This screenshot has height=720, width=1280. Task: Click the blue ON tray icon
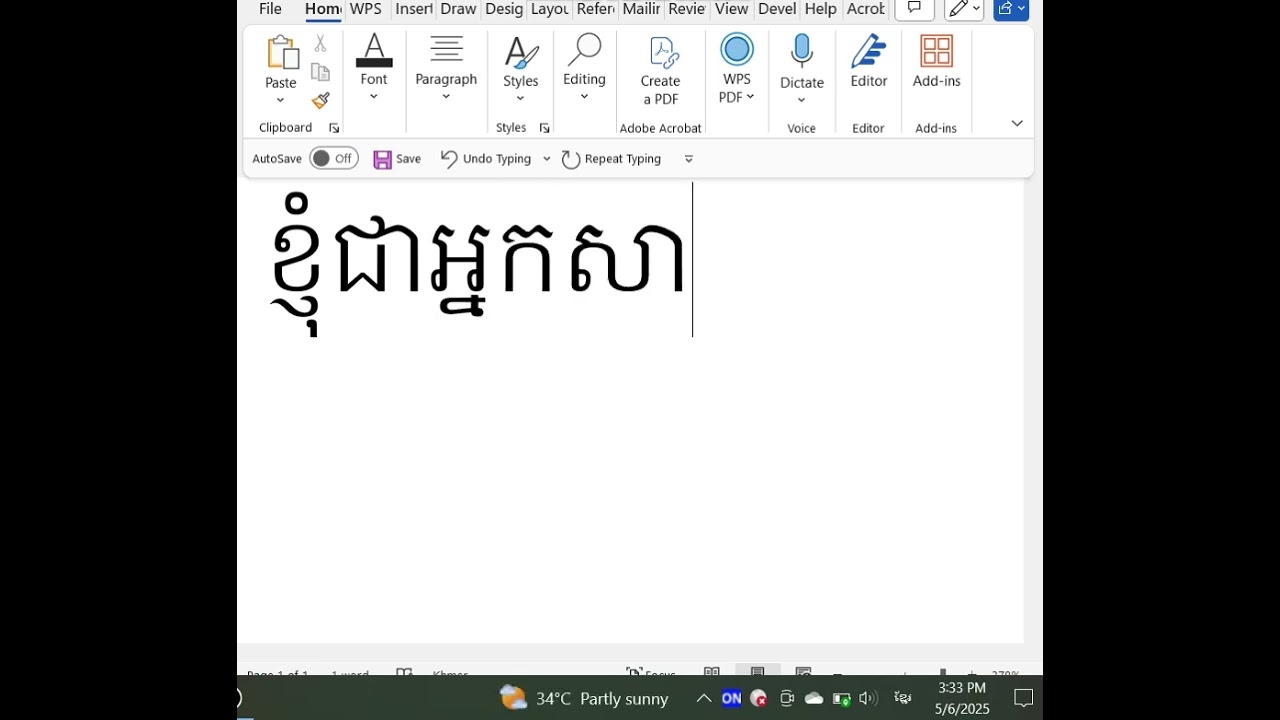tap(731, 698)
